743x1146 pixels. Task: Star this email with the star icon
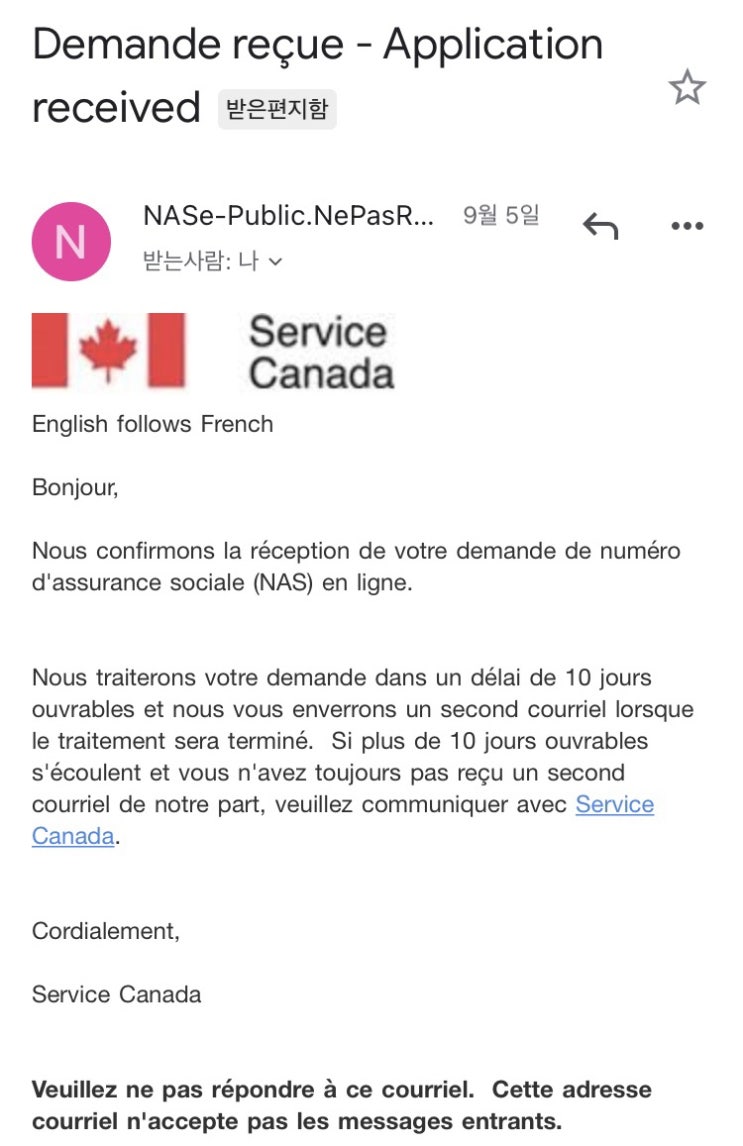(687, 88)
